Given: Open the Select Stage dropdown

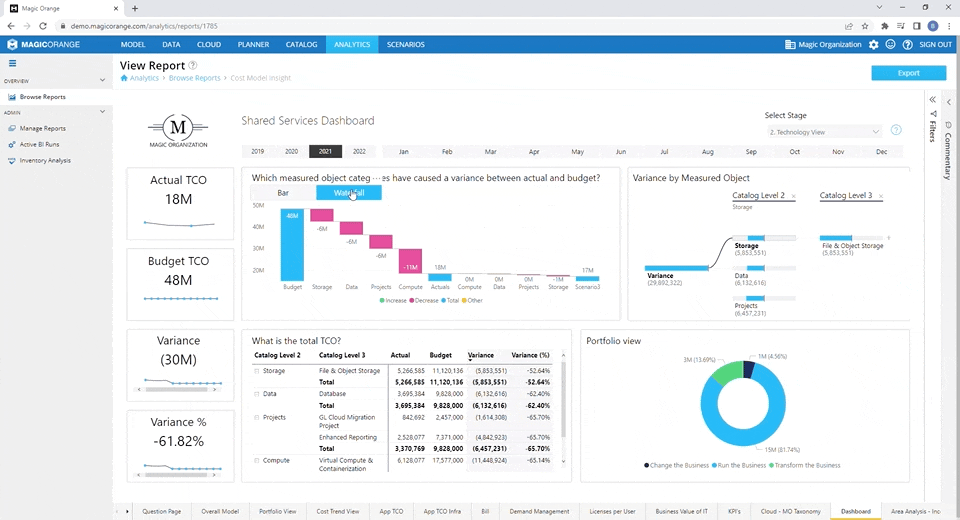Looking at the screenshot, I should coord(824,132).
